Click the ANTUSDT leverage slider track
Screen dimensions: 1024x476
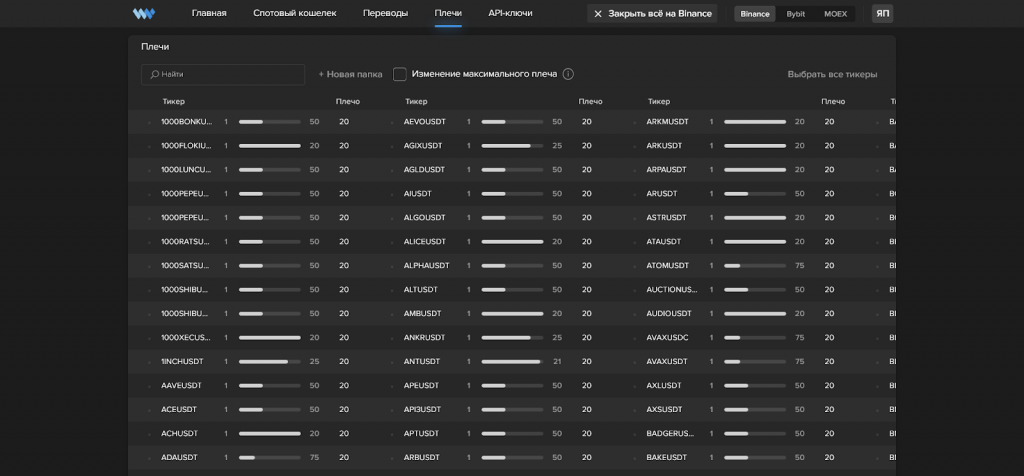tap(512, 362)
